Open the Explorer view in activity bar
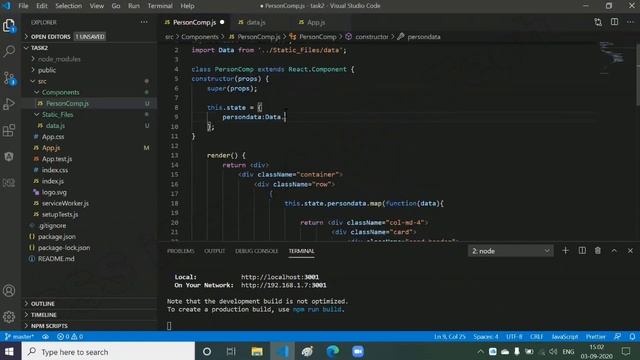The width and height of the screenshot is (640, 360). [9, 26]
